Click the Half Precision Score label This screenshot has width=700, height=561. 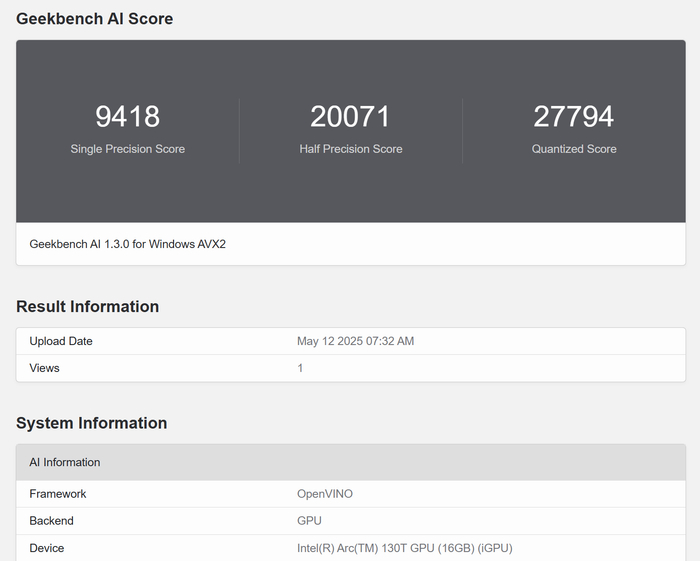(x=350, y=149)
